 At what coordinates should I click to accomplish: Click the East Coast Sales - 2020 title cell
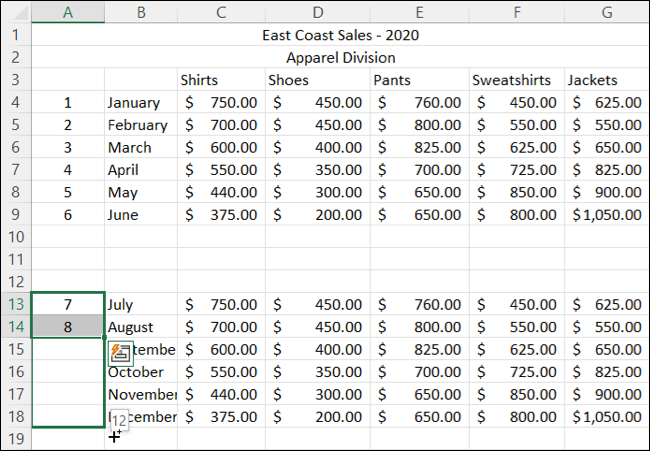click(x=340, y=35)
